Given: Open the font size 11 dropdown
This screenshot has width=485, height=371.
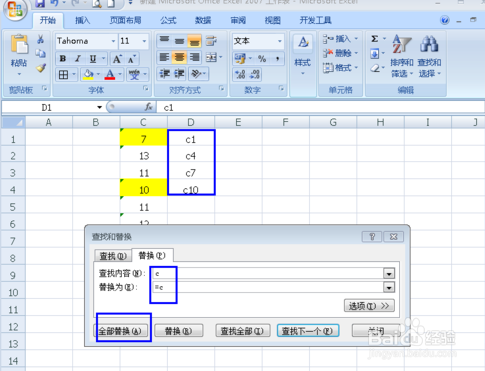Looking at the screenshot, I should tap(144, 41).
